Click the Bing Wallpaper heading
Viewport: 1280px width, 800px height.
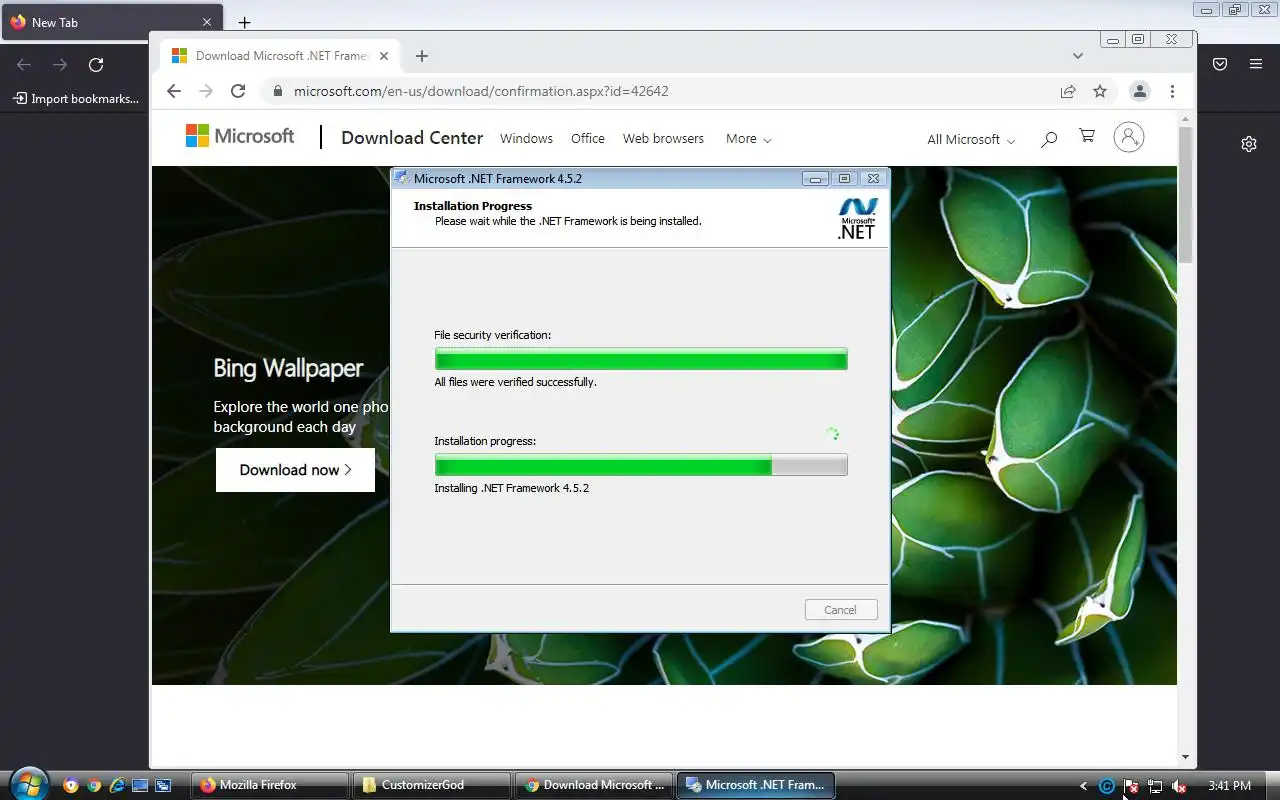point(288,368)
